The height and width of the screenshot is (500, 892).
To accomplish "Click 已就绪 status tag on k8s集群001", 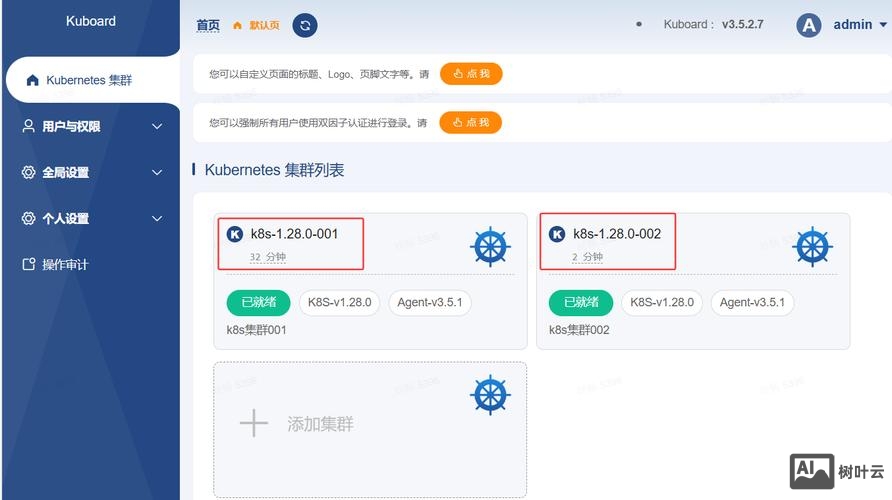I will pyautogui.click(x=258, y=303).
